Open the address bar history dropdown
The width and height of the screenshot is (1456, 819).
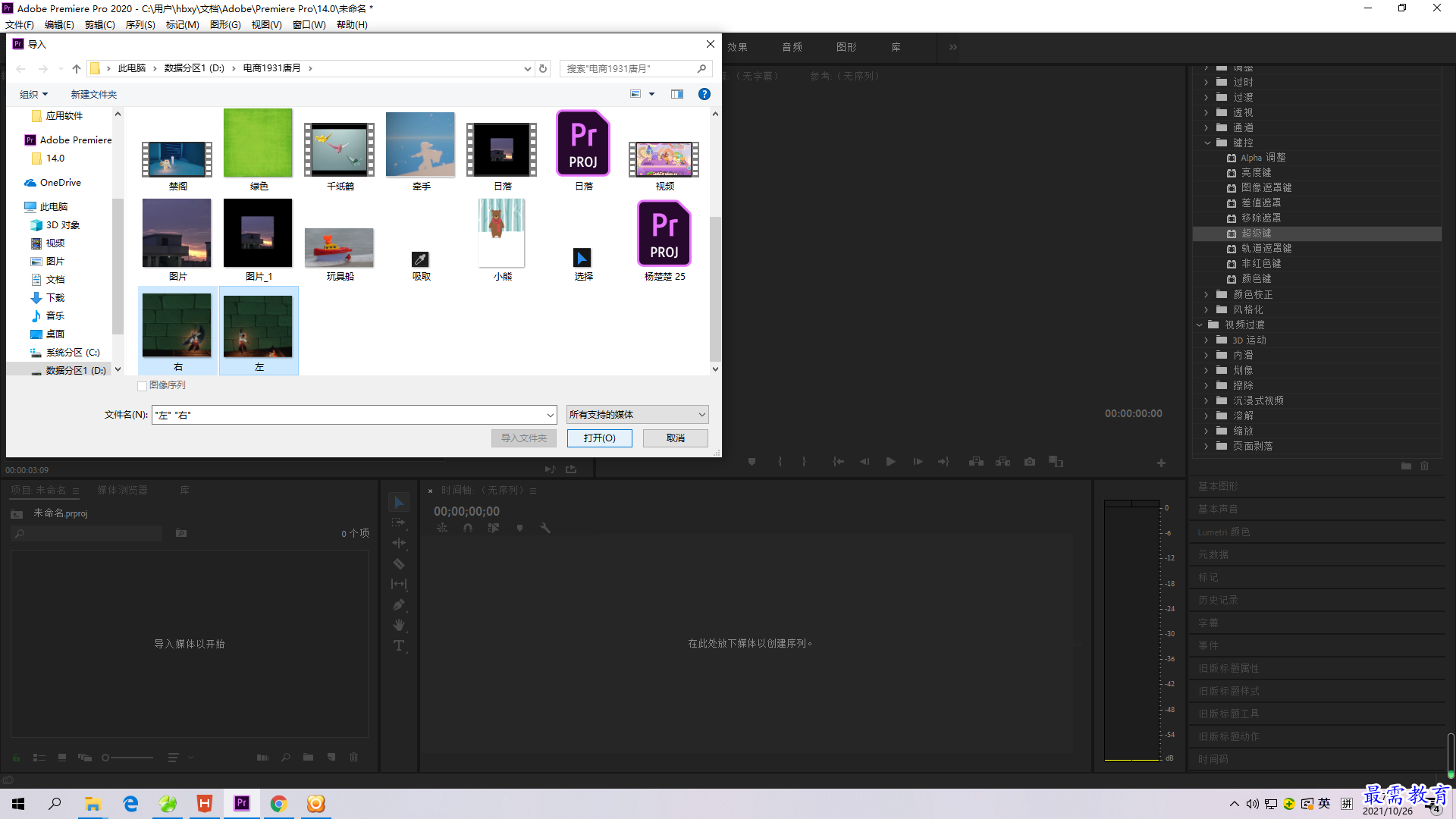pyautogui.click(x=528, y=68)
